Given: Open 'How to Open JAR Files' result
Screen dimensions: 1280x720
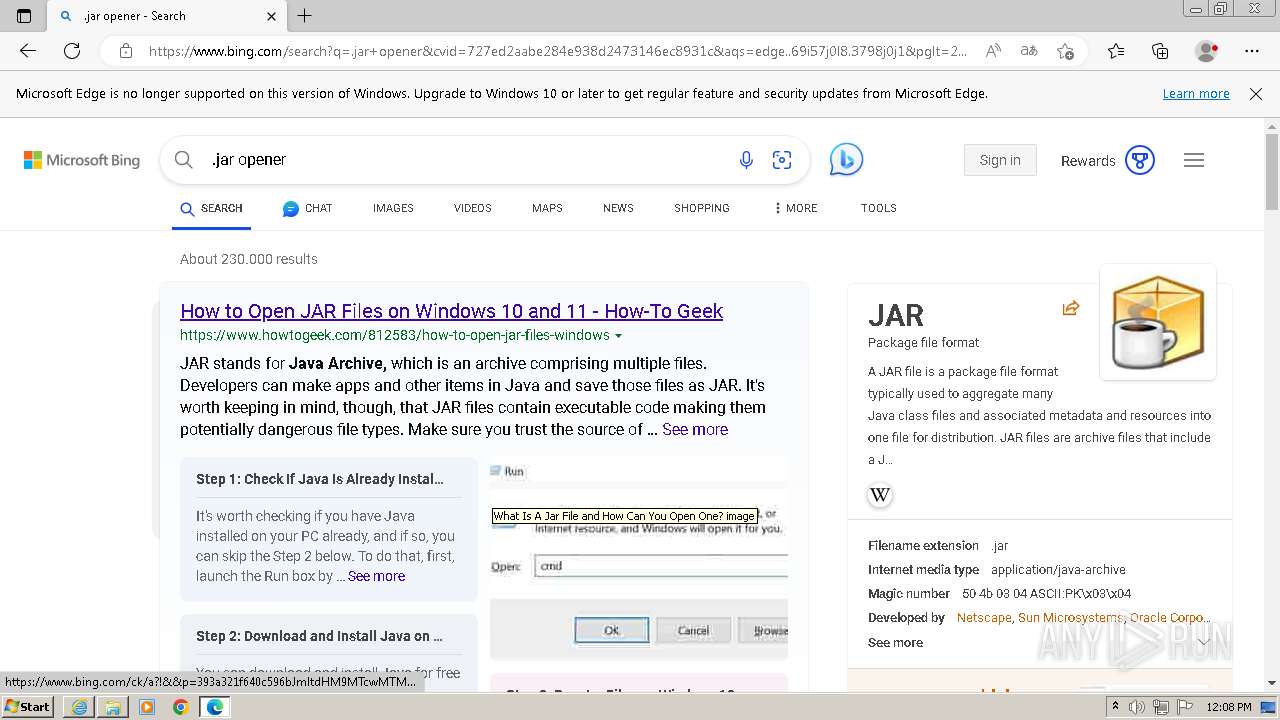Looking at the screenshot, I should (451, 311).
